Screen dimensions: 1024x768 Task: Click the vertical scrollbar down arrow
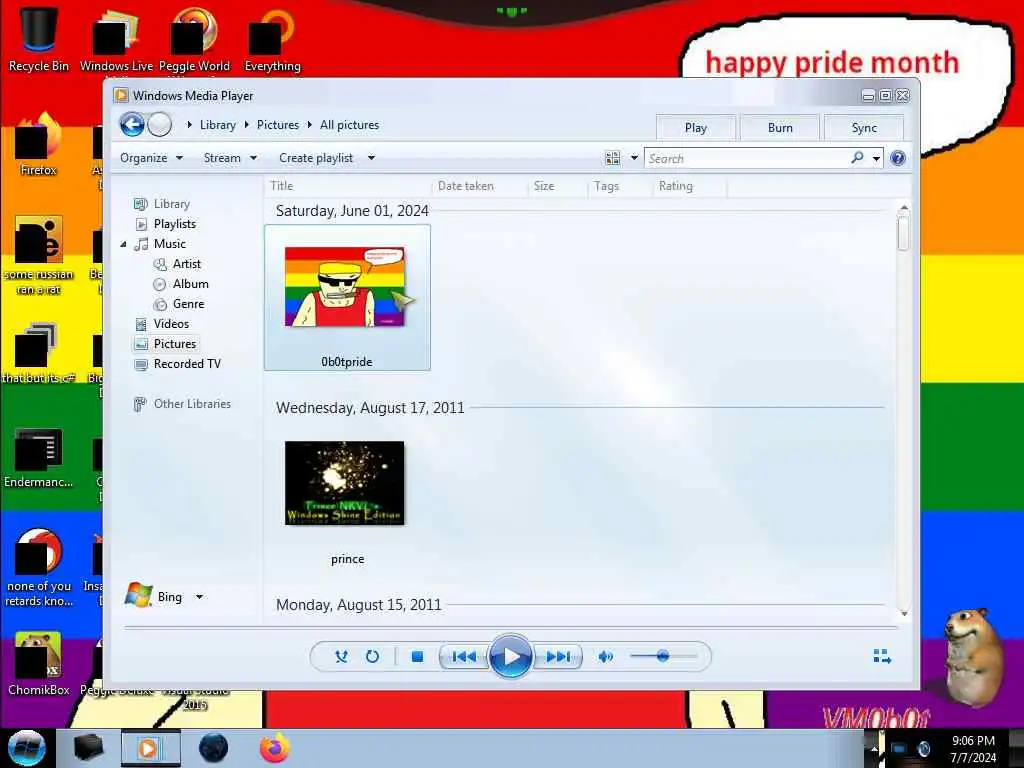(904, 613)
